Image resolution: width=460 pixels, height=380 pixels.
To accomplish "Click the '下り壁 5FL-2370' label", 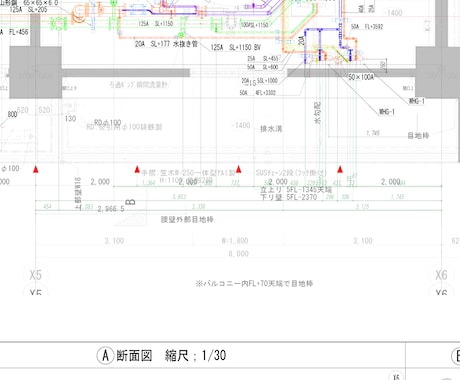I will (289, 197).
